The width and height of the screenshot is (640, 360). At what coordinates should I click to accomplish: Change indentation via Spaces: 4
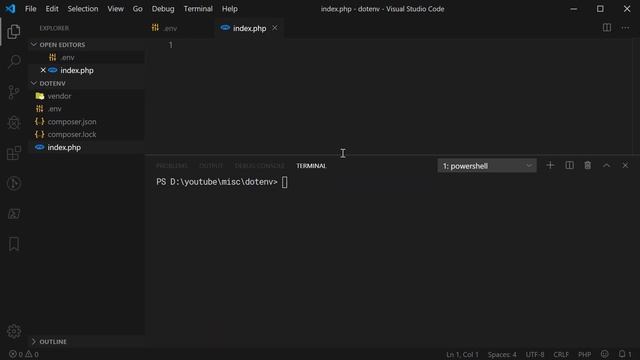click(502, 354)
